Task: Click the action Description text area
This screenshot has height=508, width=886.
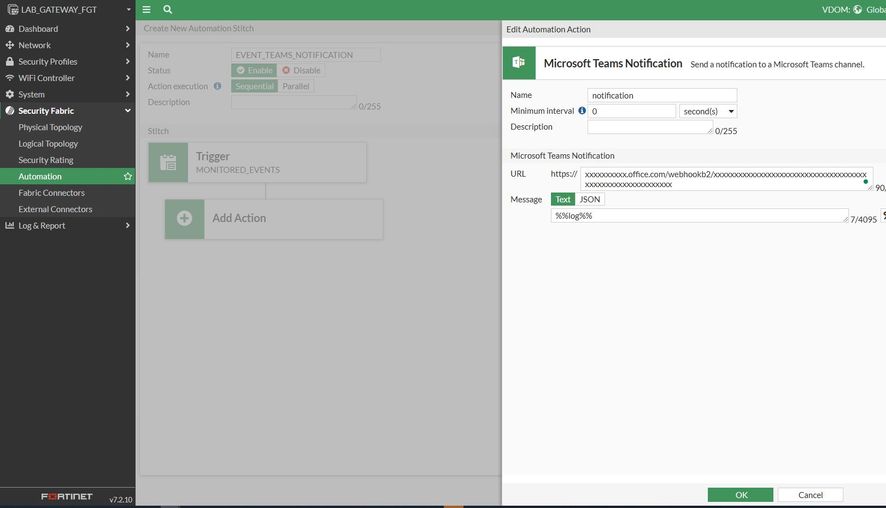Action: tap(650, 127)
